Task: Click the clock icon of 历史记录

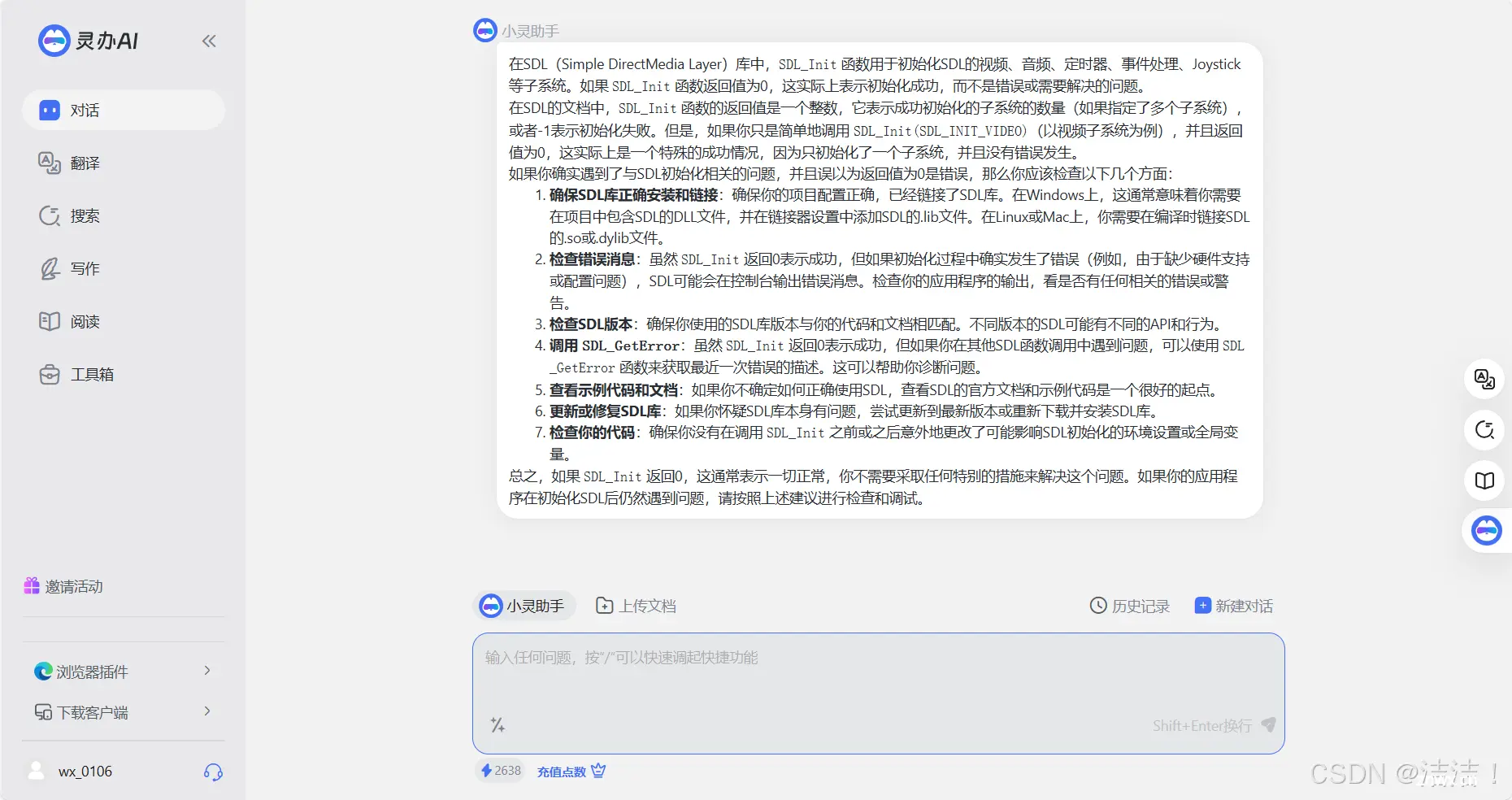Action: coord(1098,605)
